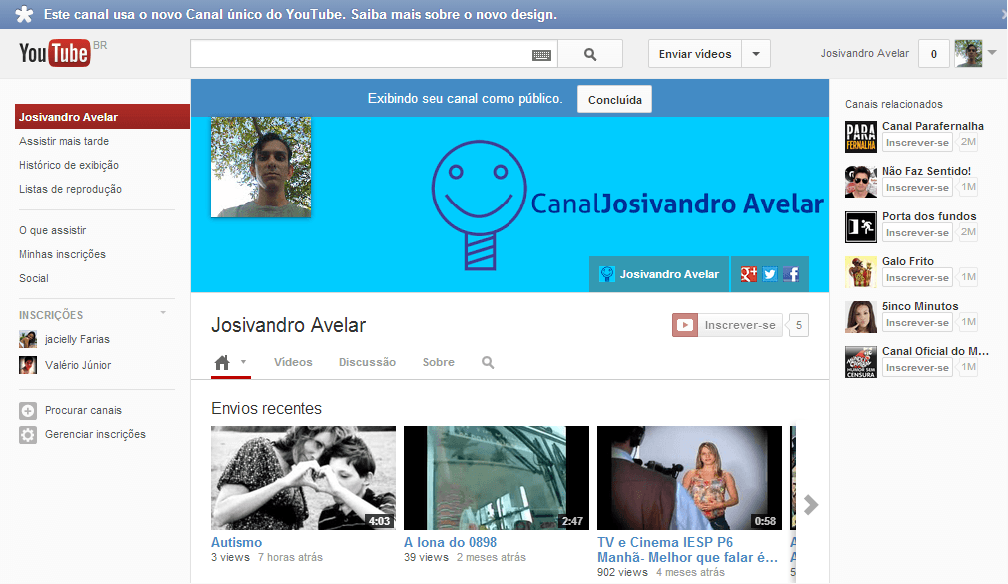Screen dimensions: 1008x584
Task: Click the Inscrever-se button under the channel banner
Action: pyautogui.click(x=727, y=325)
